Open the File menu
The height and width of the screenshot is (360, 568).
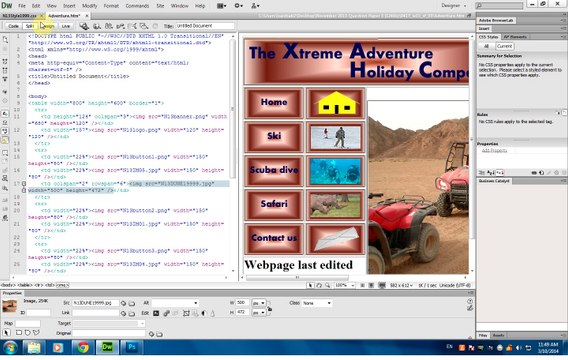[22, 6]
